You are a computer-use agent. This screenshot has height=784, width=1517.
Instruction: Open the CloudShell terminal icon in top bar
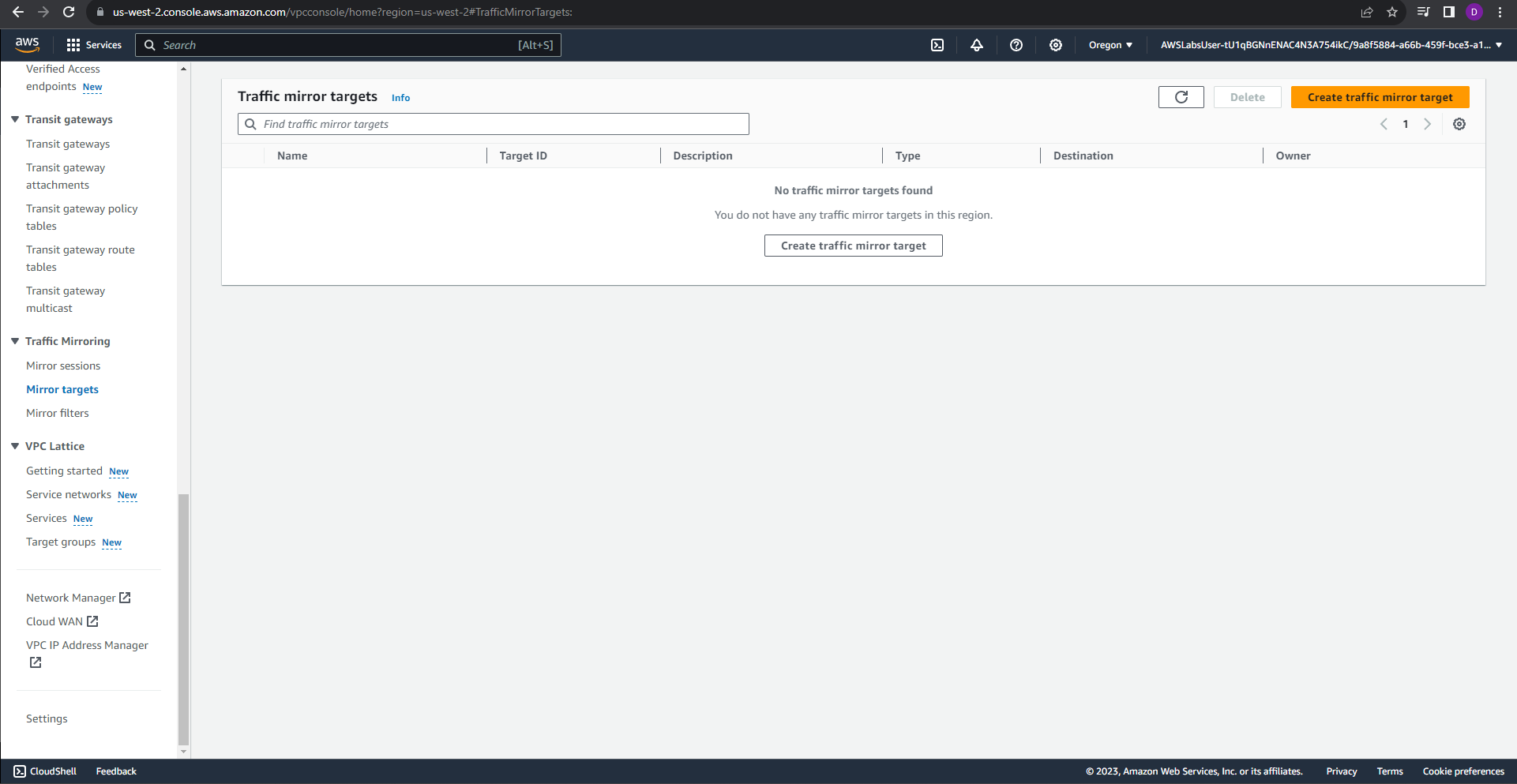click(x=937, y=45)
